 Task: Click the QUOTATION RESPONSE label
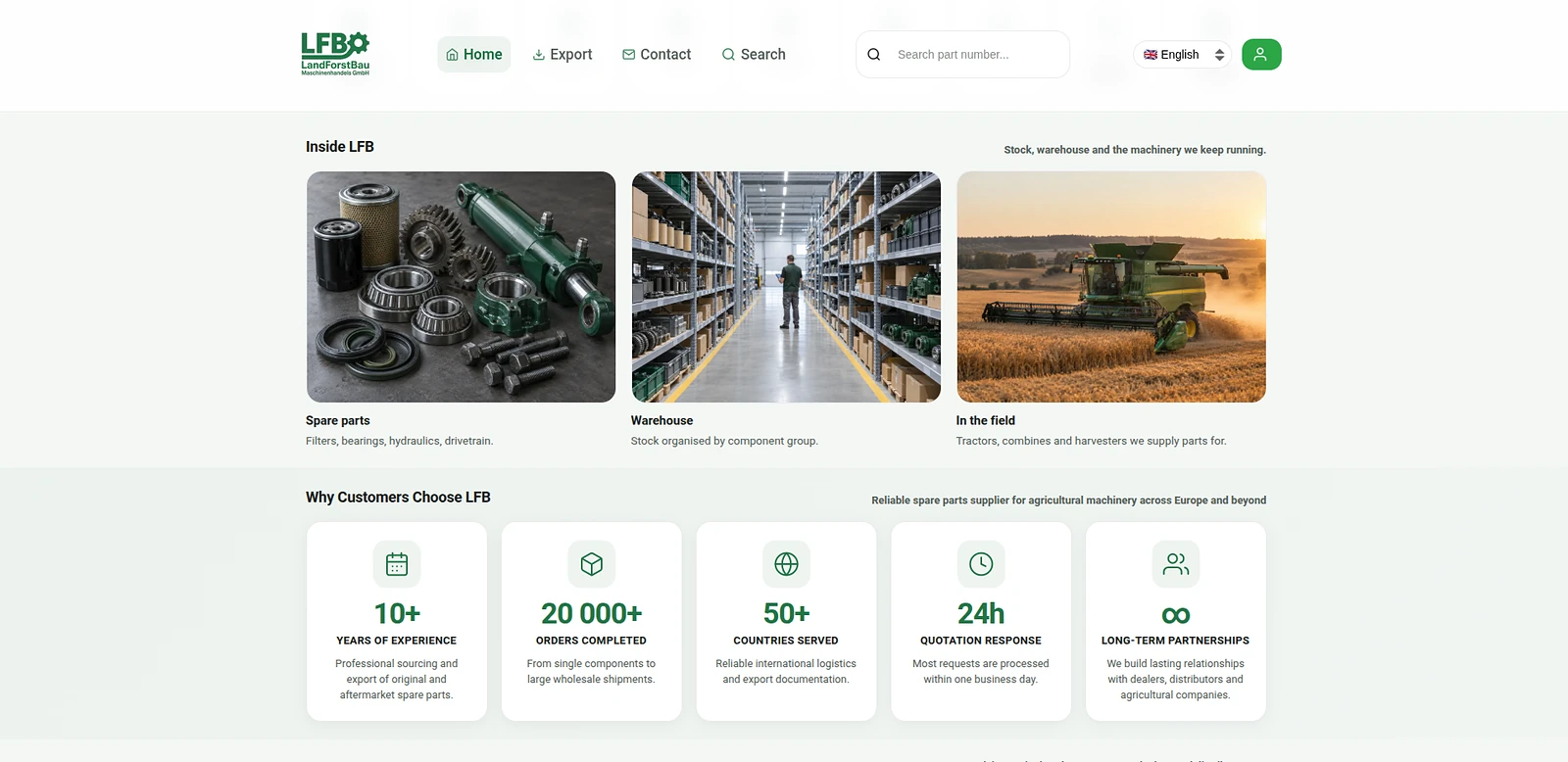(x=981, y=641)
